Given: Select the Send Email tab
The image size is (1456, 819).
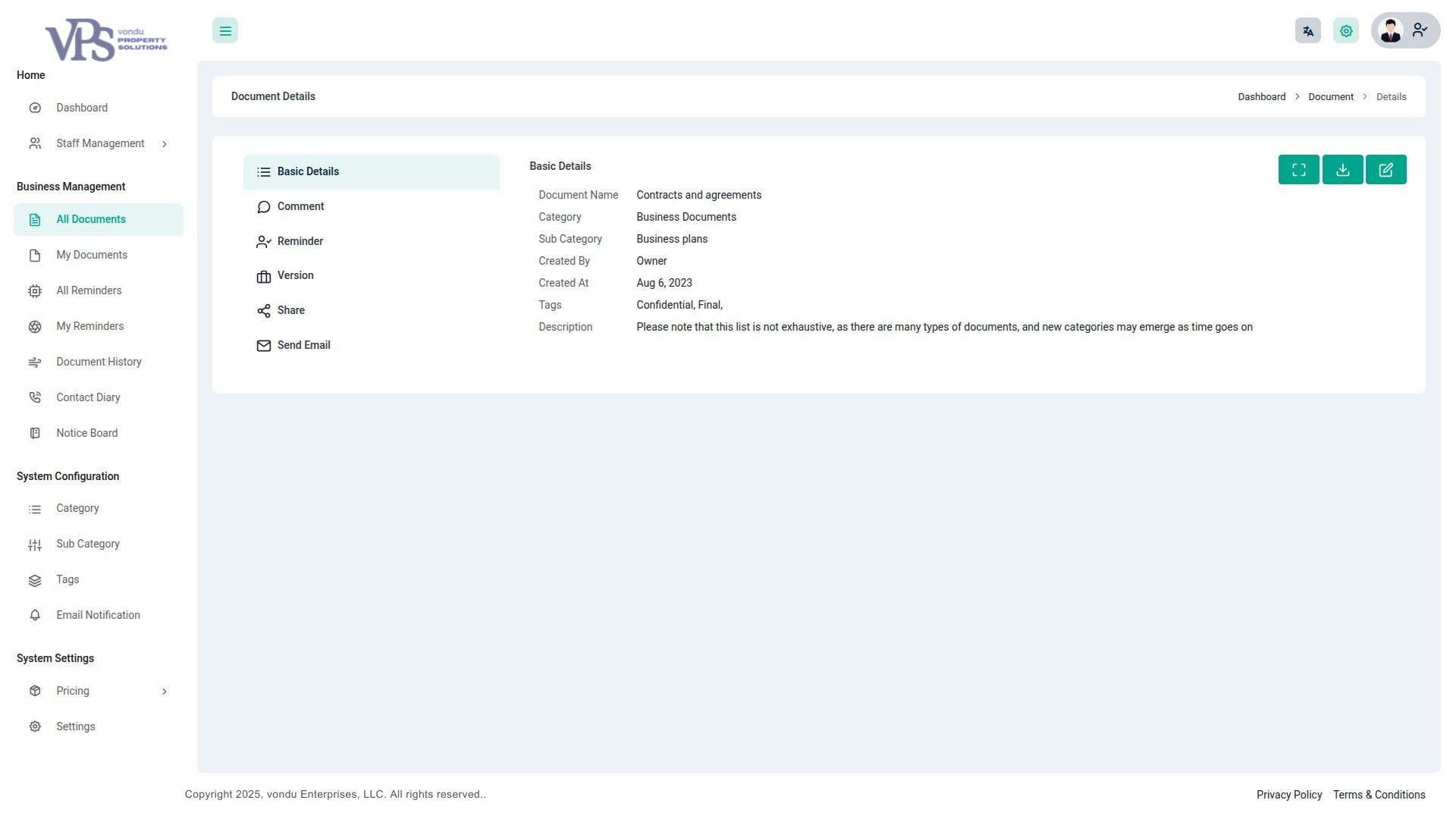Looking at the screenshot, I should point(303,345).
